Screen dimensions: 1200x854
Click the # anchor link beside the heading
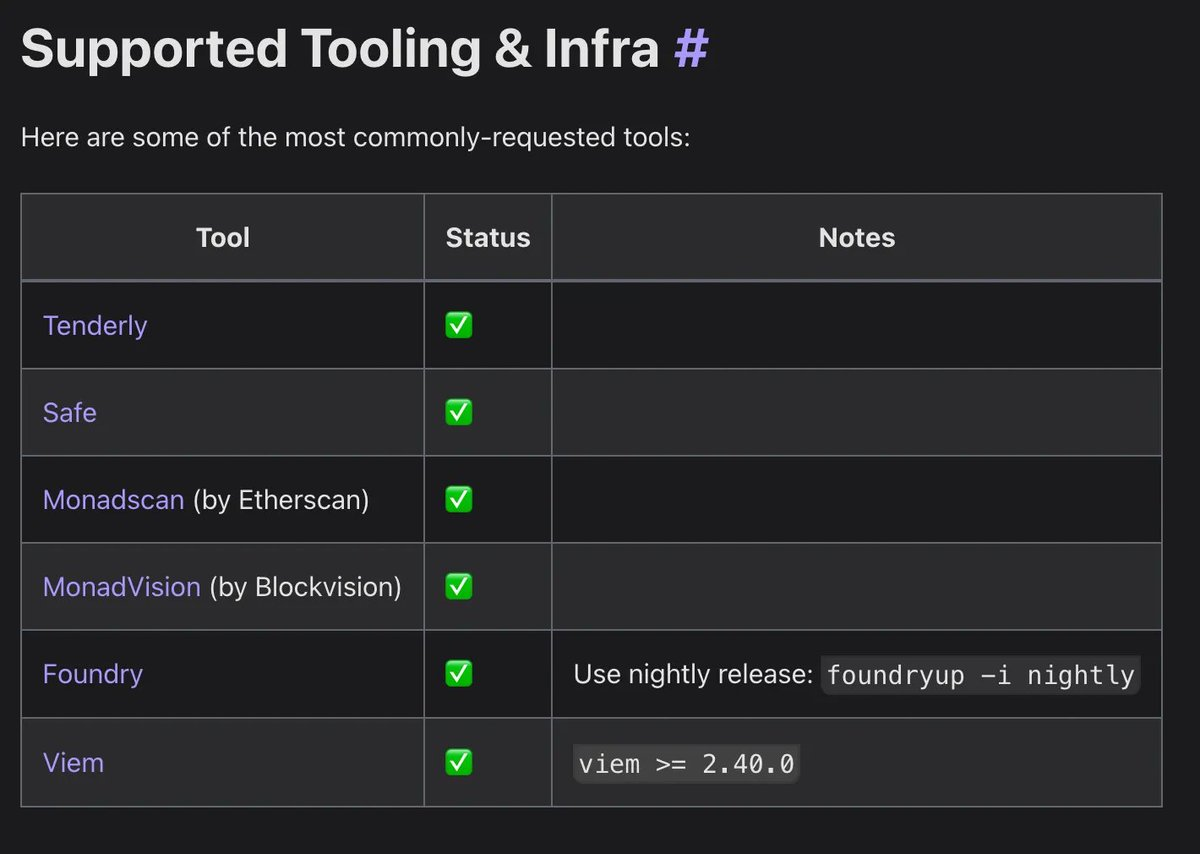691,49
